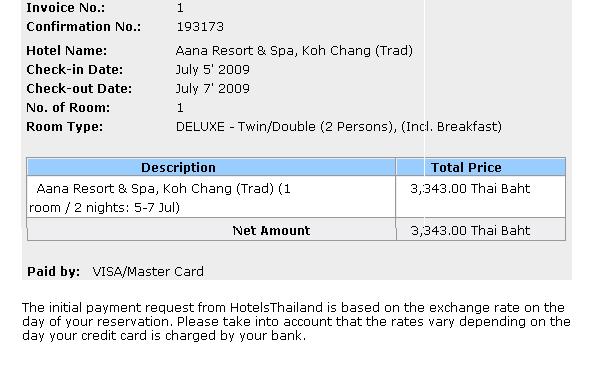Screen dimensions: 595x384
Task: Click the HotelsThailand exchange rate notice paragraph
Action: 296,321
